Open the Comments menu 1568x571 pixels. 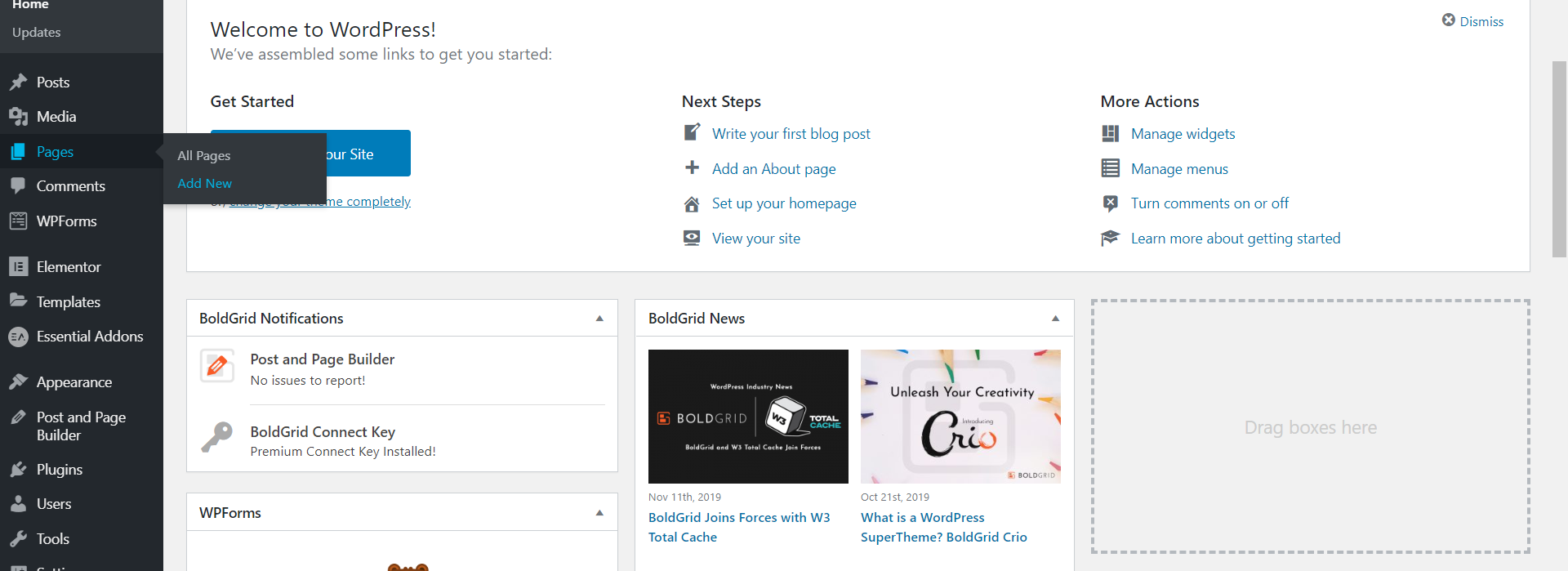coord(71,186)
